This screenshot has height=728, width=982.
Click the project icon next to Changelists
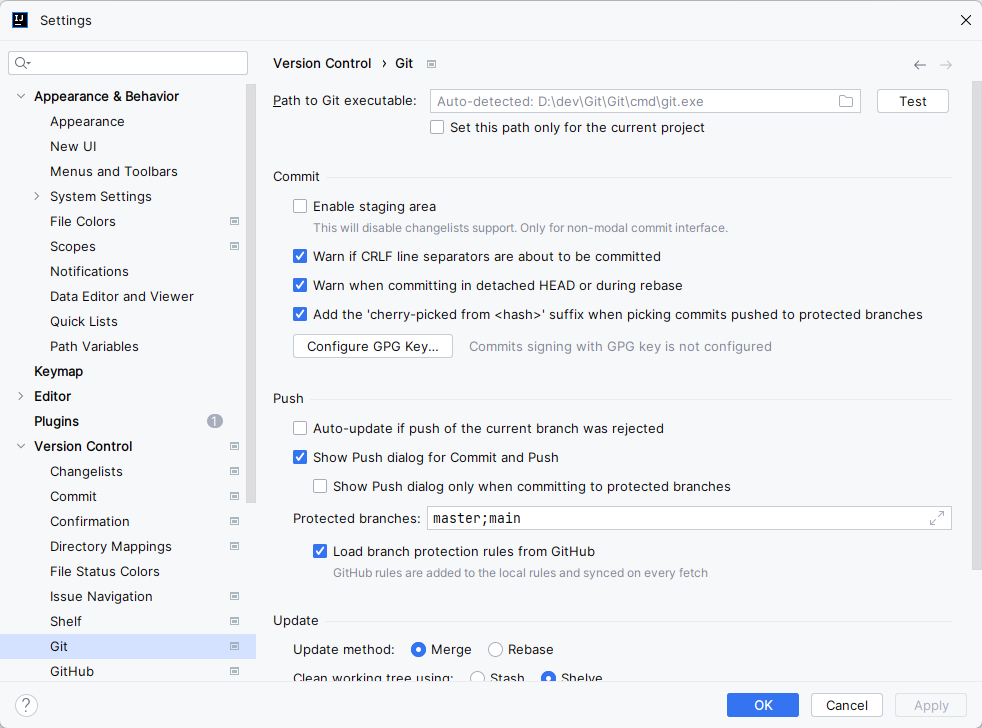point(234,471)
